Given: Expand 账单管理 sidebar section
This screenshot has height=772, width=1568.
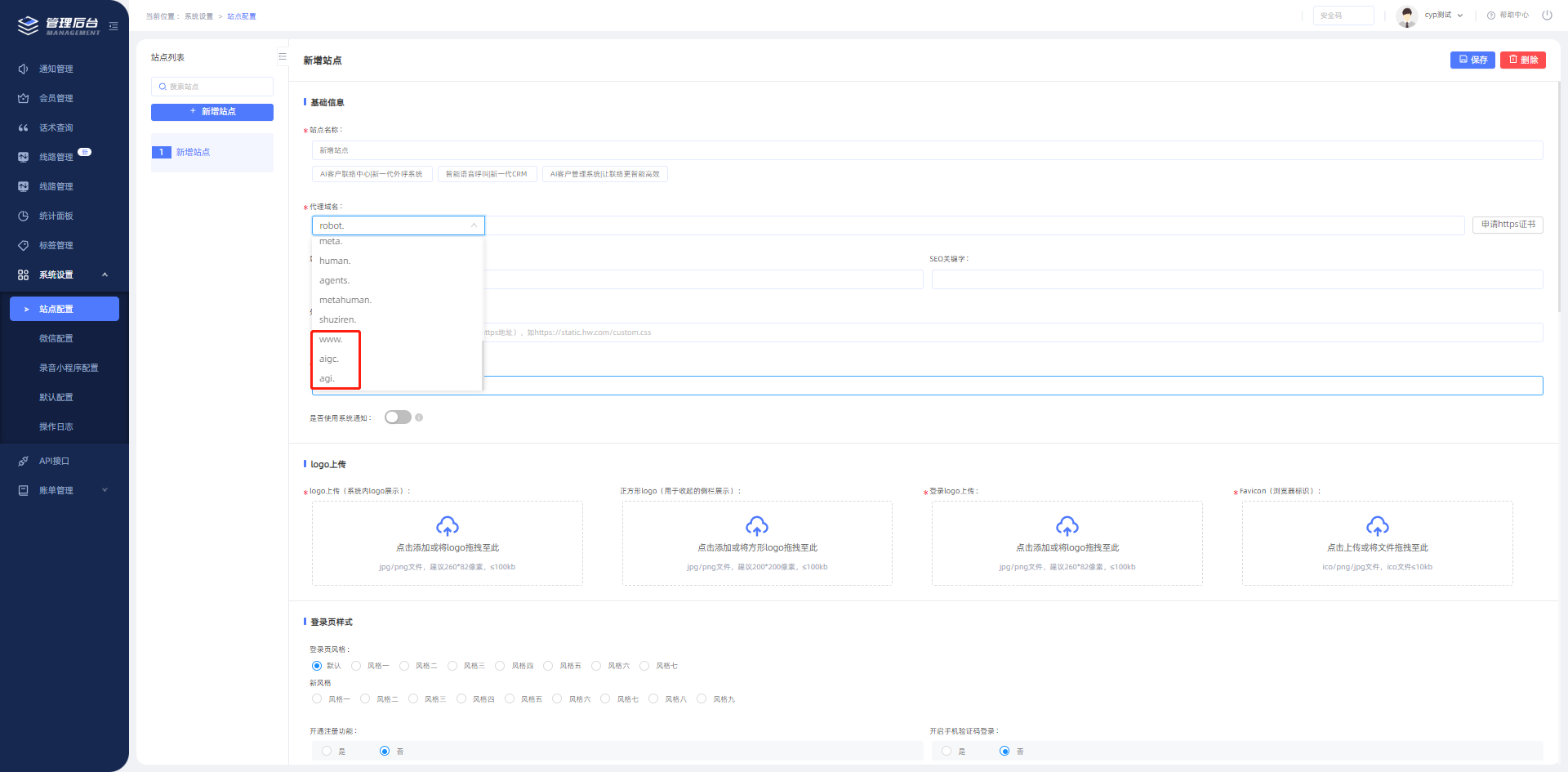Looking at the screenshot, I should tap(65, 490).
